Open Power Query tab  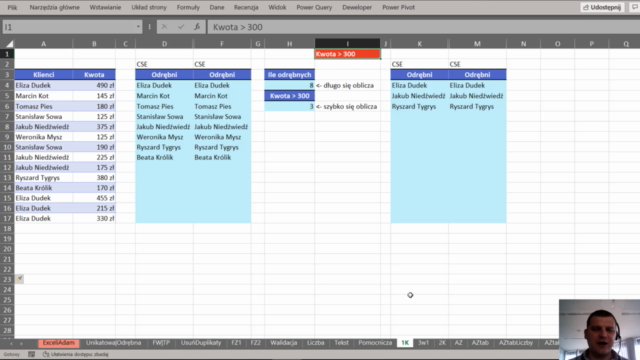coord(314,7)
